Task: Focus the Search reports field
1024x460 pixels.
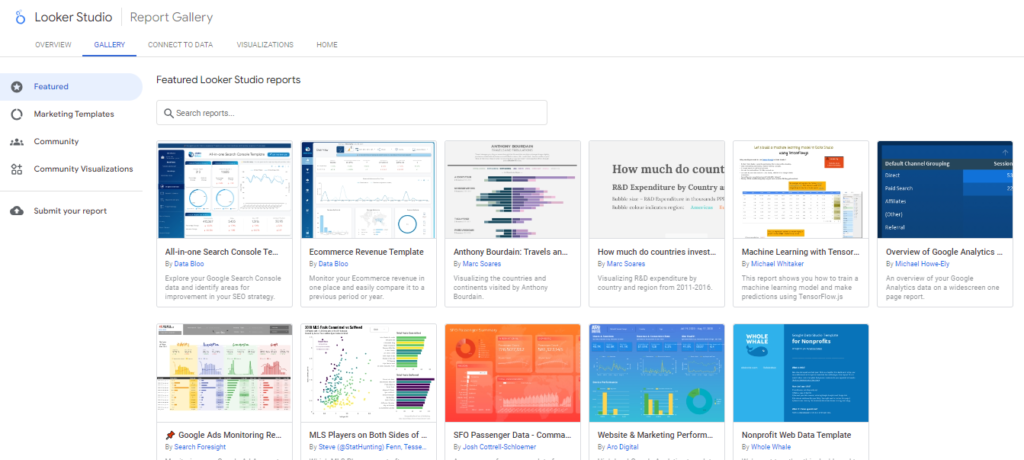Action: (x=351, y=113)
